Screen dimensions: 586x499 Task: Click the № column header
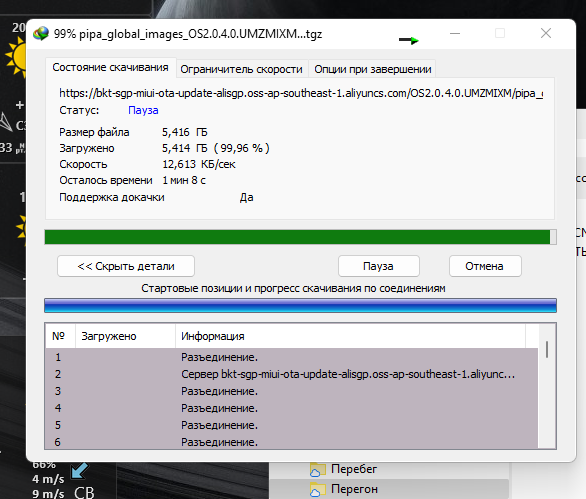pyautogui.click(x=60, y=336)
